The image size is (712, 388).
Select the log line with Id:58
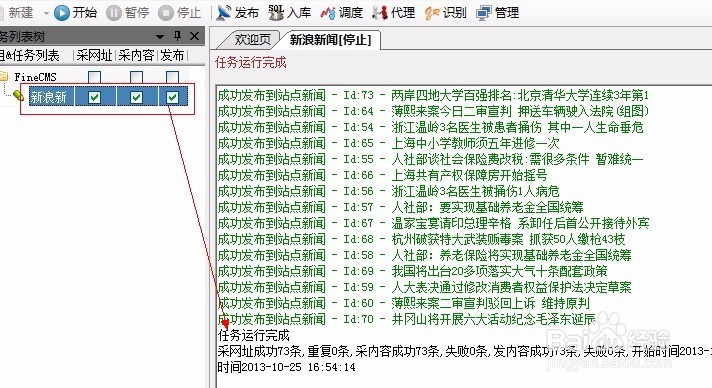[x=425, y=255]
